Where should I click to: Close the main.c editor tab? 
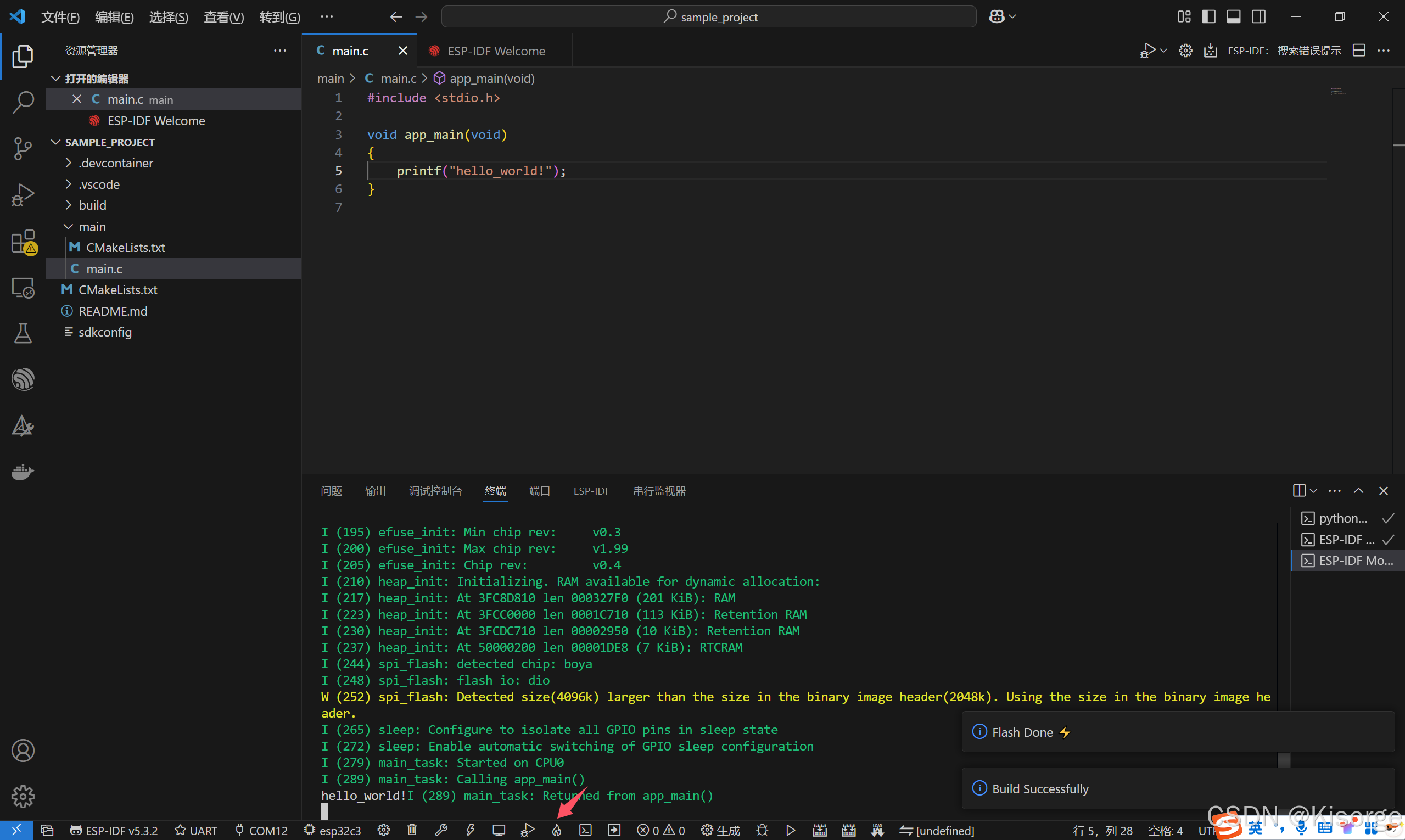click(x=402, y=51)
